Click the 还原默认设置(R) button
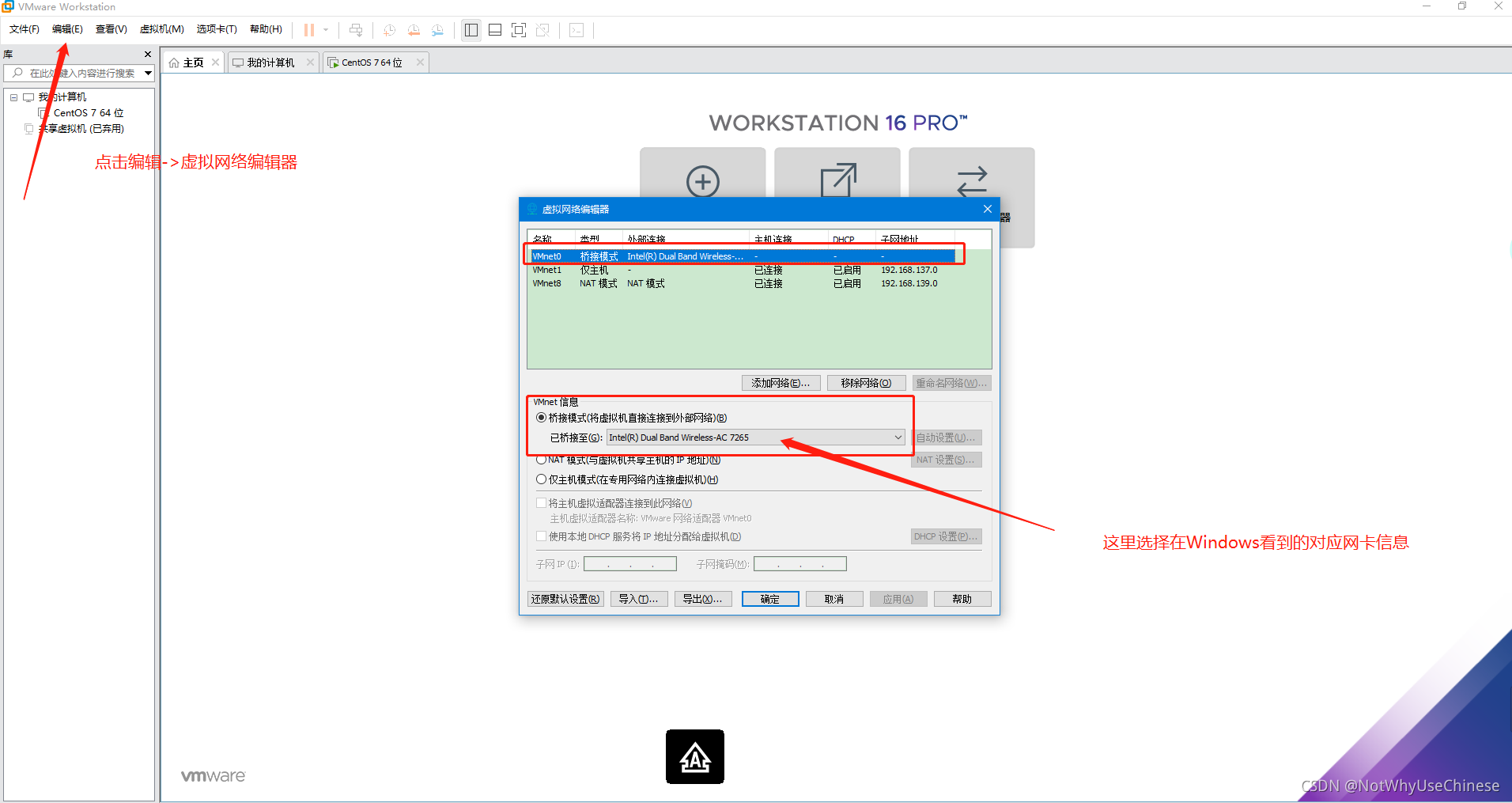 coord(565,599)
